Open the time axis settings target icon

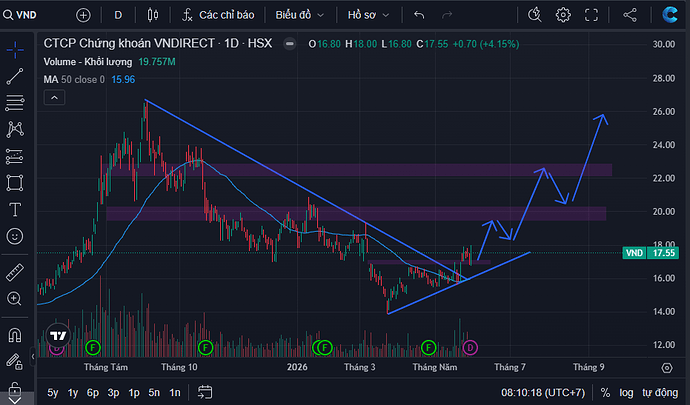coord(667,368)
